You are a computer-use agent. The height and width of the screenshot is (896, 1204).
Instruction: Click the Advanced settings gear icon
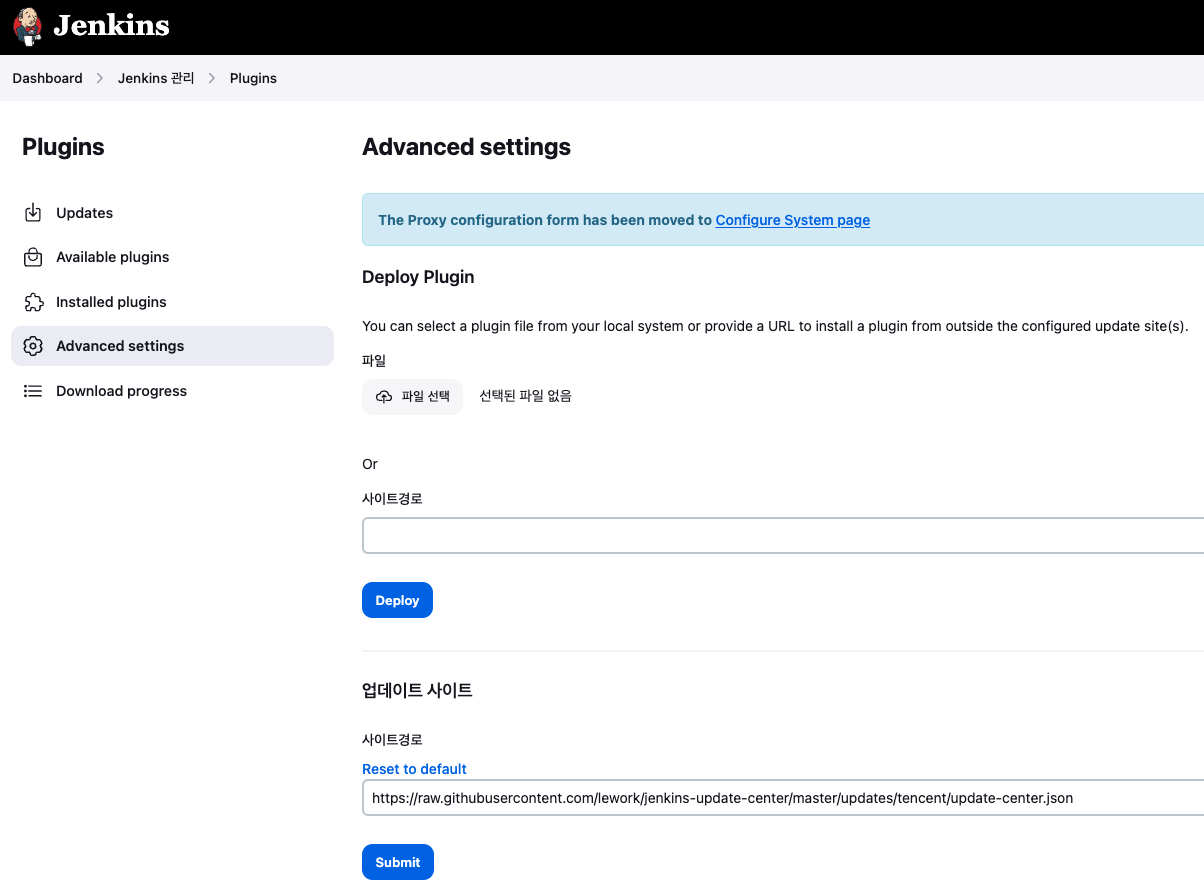pyautogui.click(x=33, y=346)
